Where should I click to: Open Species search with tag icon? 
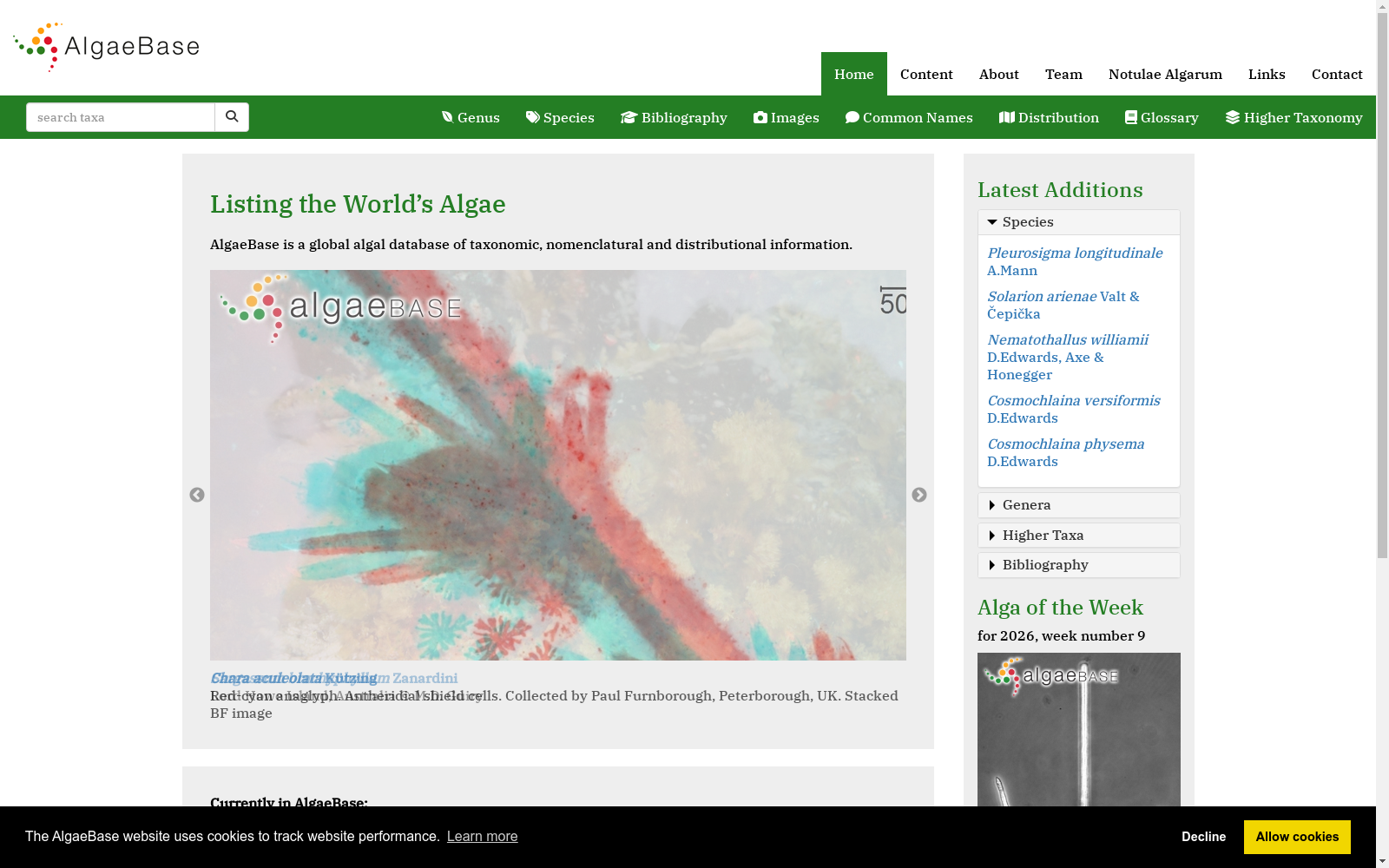pos(560,117)
